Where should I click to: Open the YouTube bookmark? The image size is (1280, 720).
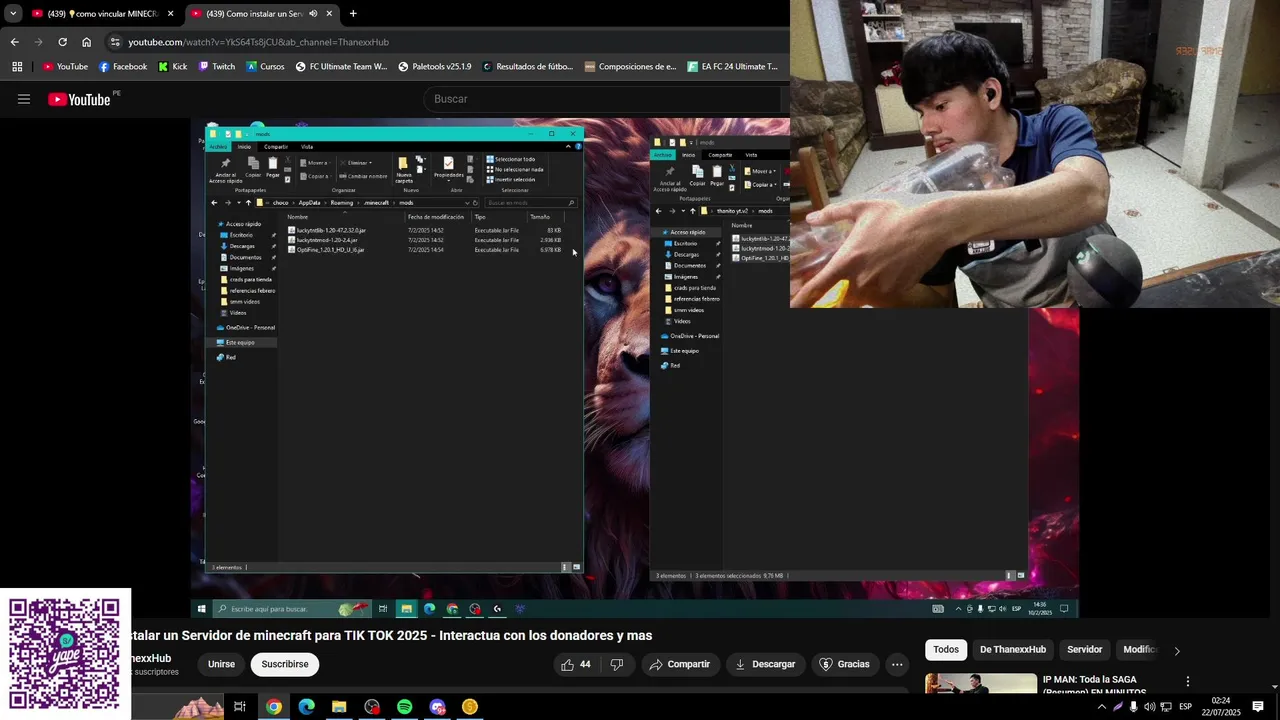[65, 67]
